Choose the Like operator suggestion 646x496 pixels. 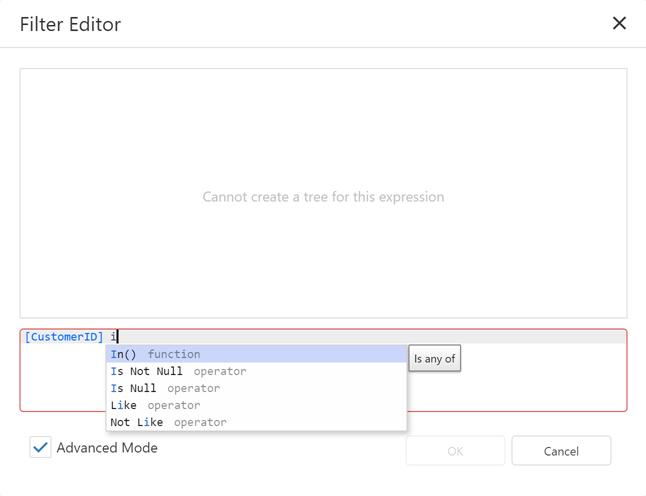pyautogui.click(x=256, y=405)
